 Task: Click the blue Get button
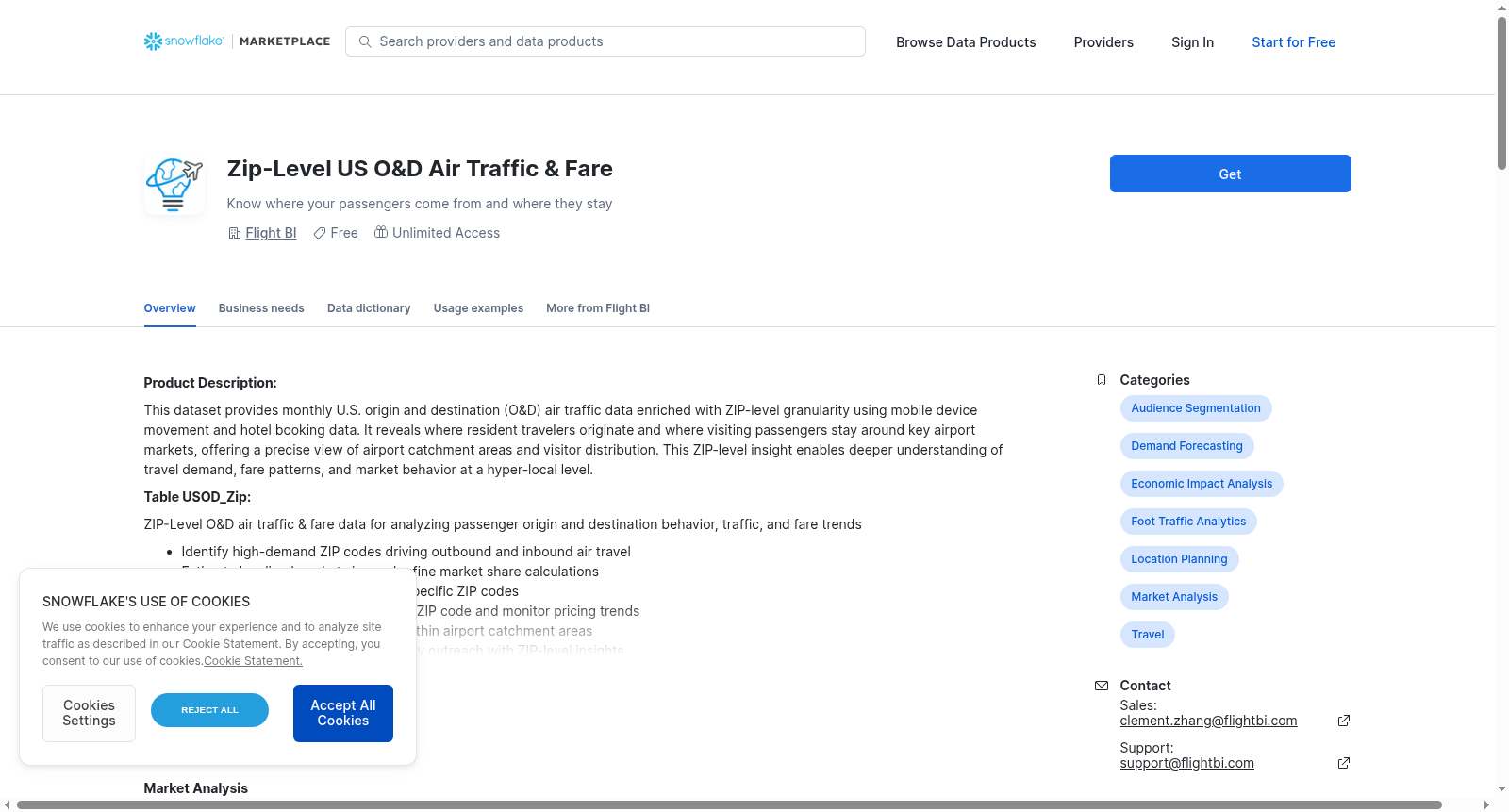click(x=1230, y=174)
